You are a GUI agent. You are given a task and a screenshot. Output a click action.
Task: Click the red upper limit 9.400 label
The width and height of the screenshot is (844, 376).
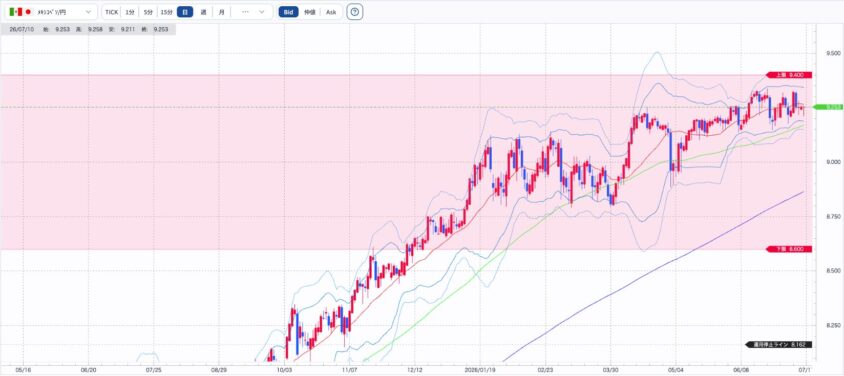click(789, 75)
